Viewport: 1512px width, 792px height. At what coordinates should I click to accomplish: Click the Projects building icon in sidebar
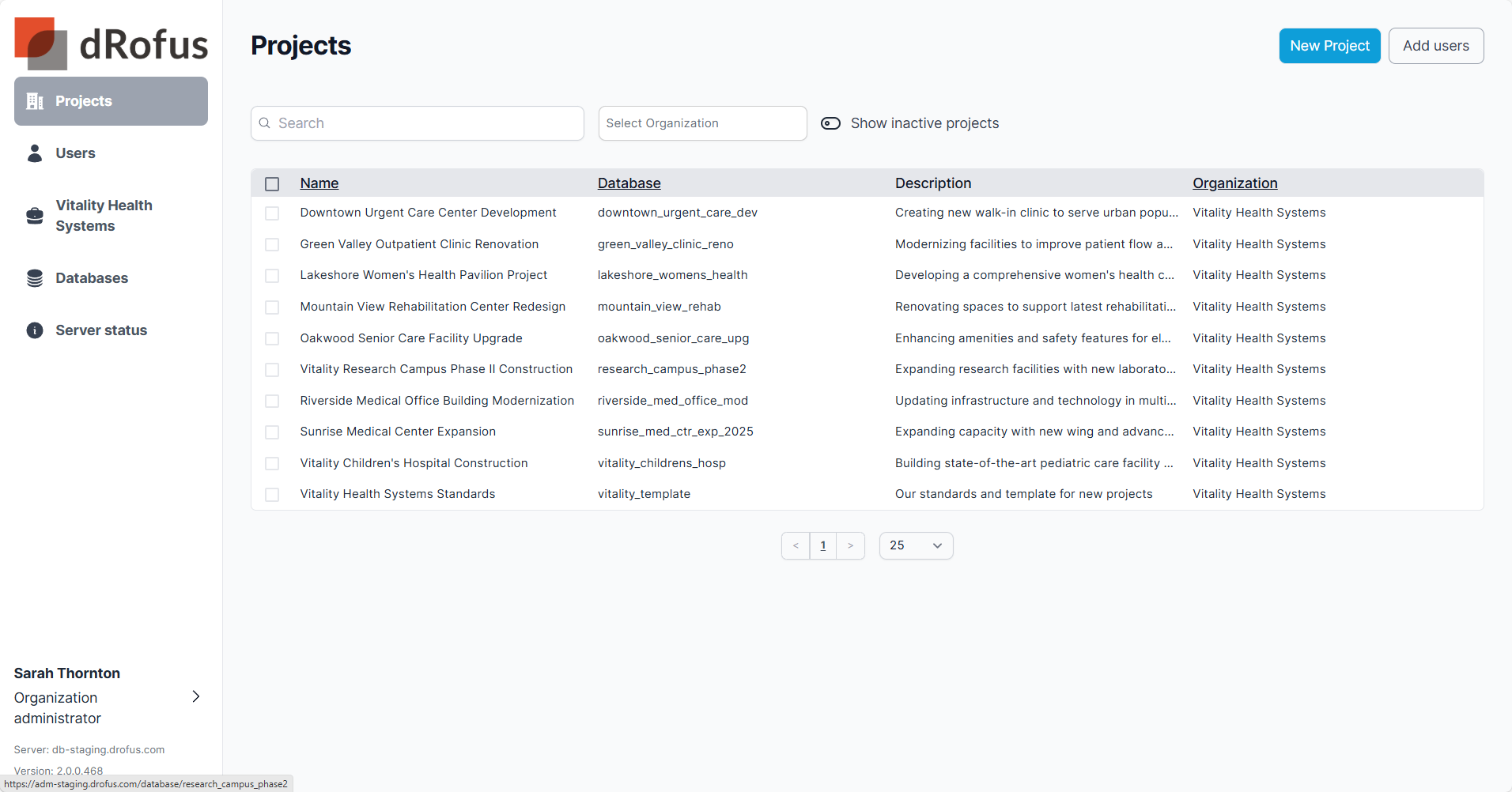[35, 101]
